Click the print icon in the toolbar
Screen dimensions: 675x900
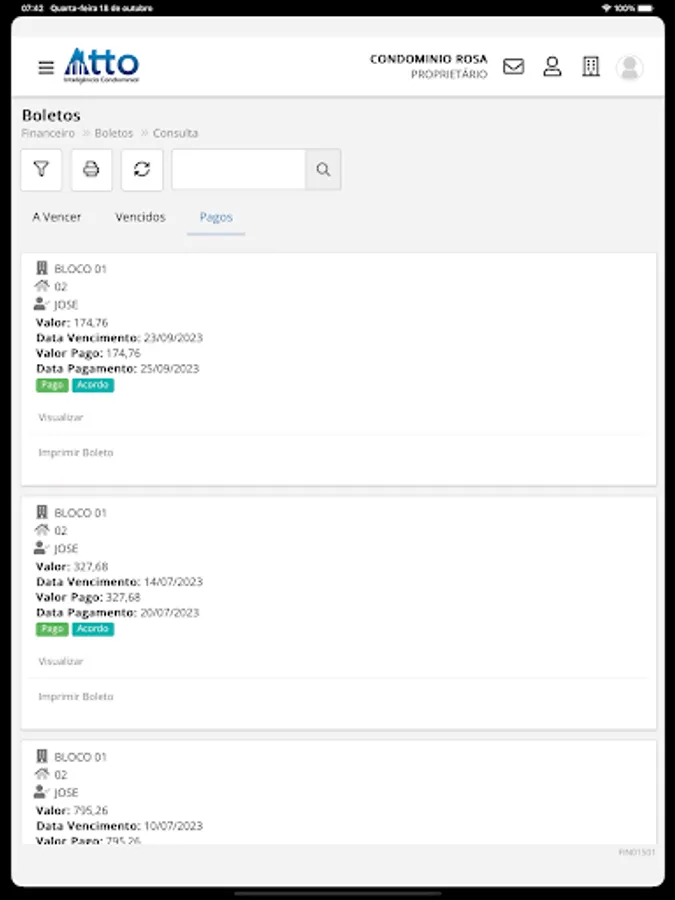pos(91,169)
